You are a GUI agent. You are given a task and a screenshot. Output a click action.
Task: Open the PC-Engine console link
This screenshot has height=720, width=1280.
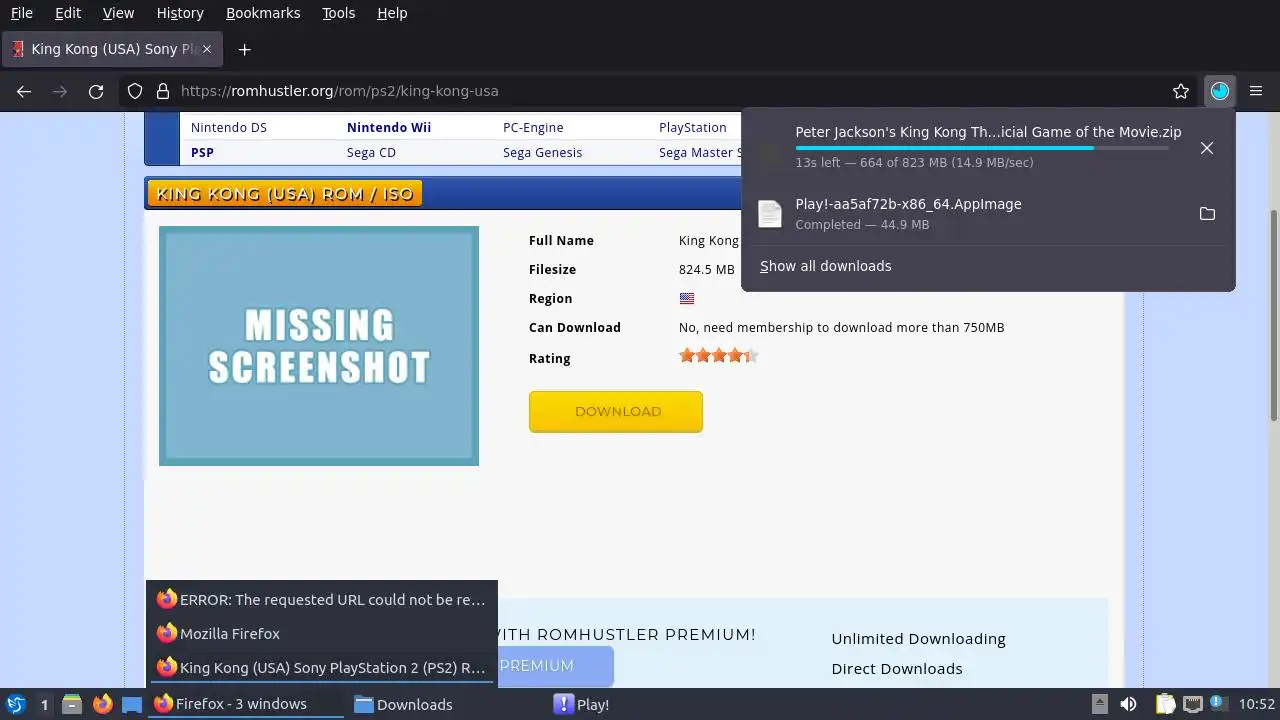pos(533,127)
